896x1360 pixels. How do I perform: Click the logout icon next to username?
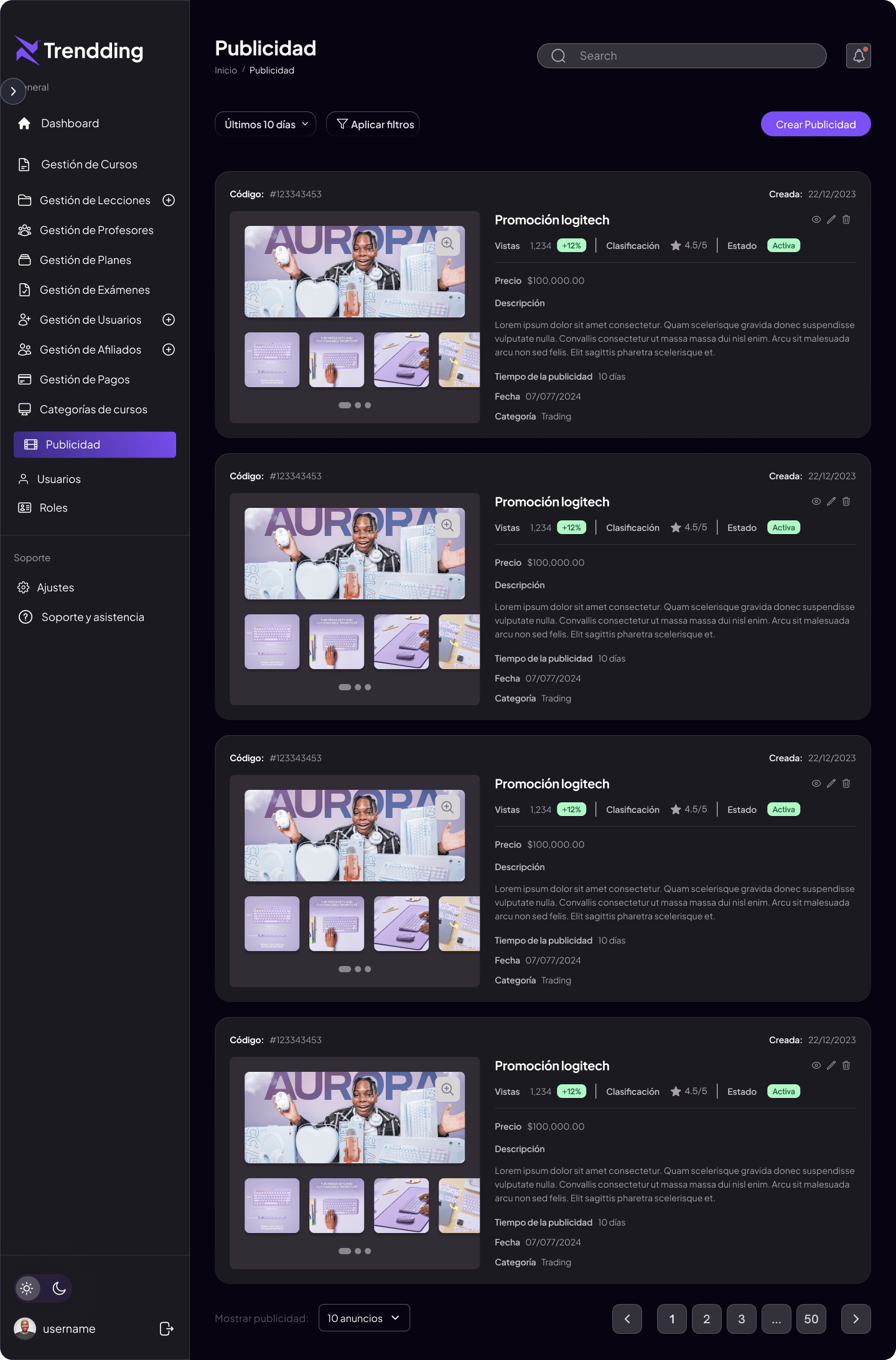[166, 1329]
